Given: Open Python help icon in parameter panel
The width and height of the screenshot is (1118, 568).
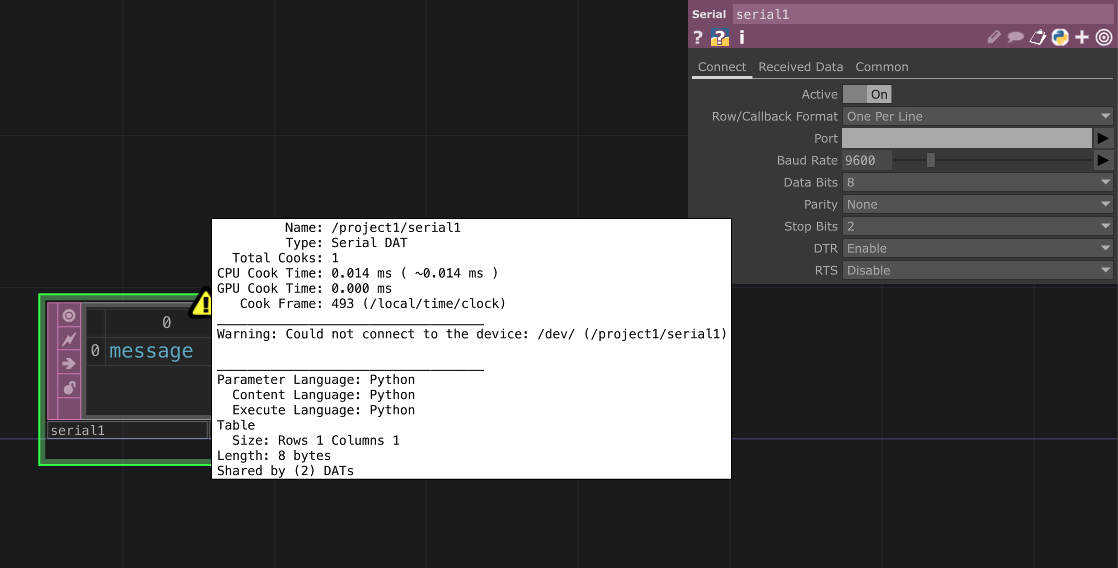Looking at the screenshot, I should pos(720,38).
